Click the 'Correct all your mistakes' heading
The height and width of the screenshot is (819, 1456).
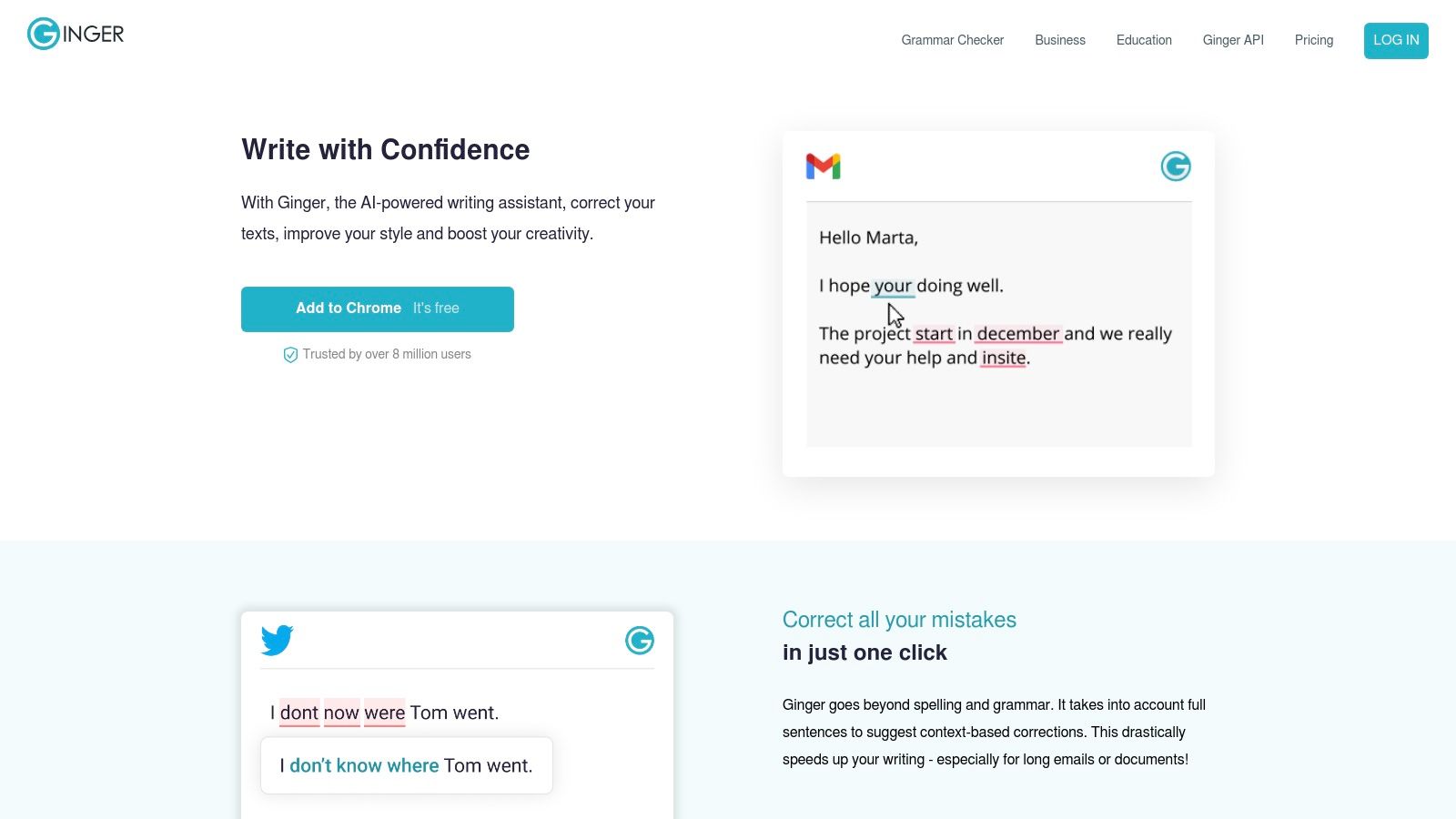coord(898,620)
